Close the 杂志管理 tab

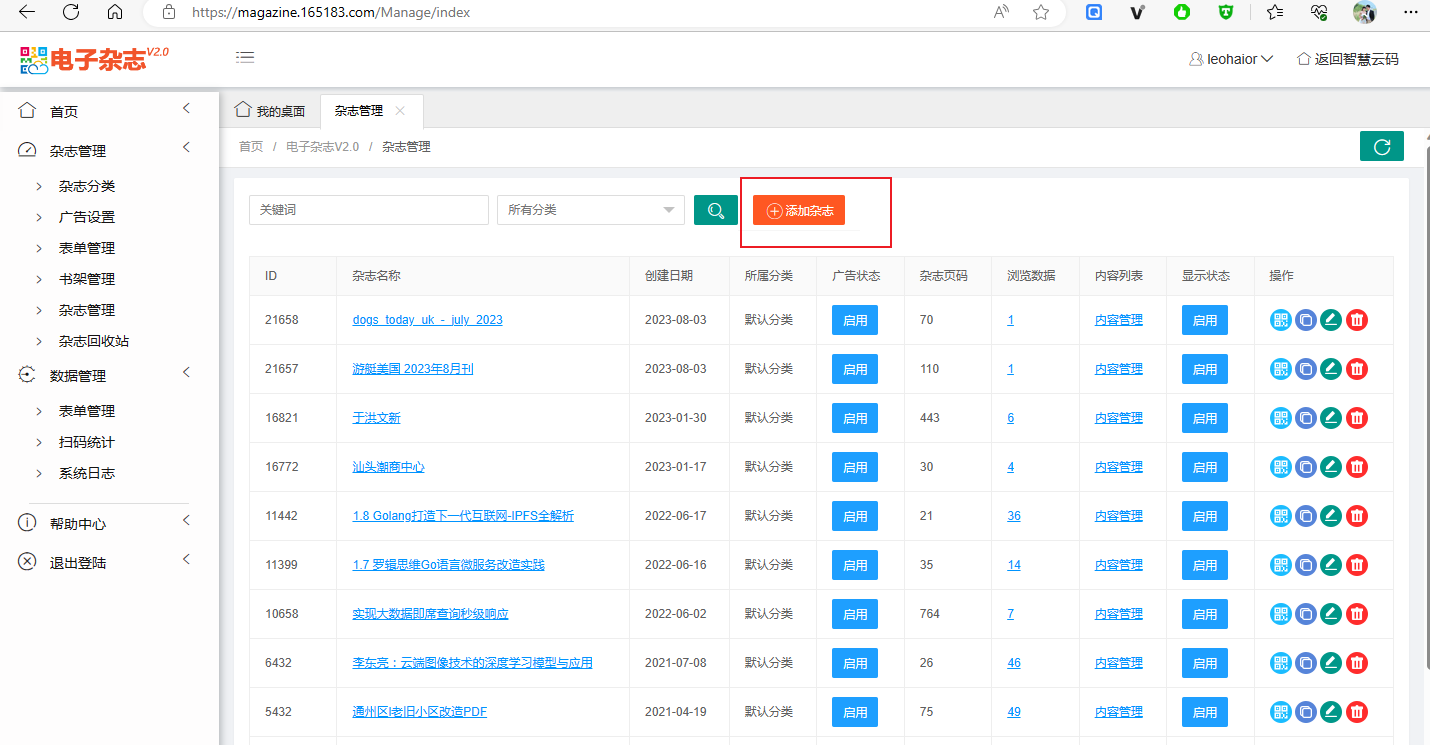click(400, 111)
